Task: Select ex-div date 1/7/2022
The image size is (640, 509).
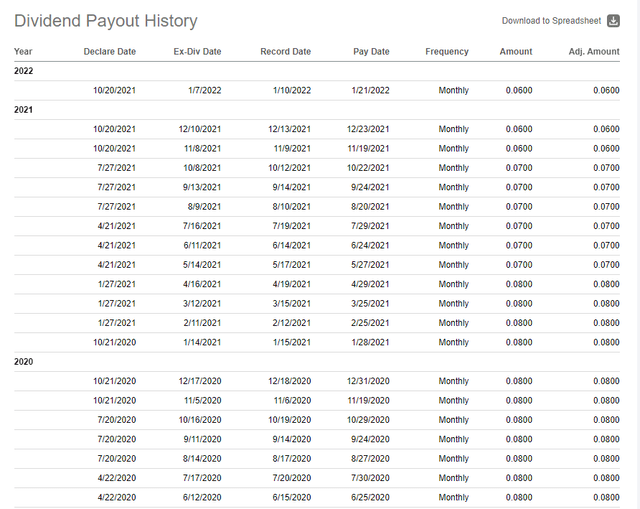Action: point(204,90)
